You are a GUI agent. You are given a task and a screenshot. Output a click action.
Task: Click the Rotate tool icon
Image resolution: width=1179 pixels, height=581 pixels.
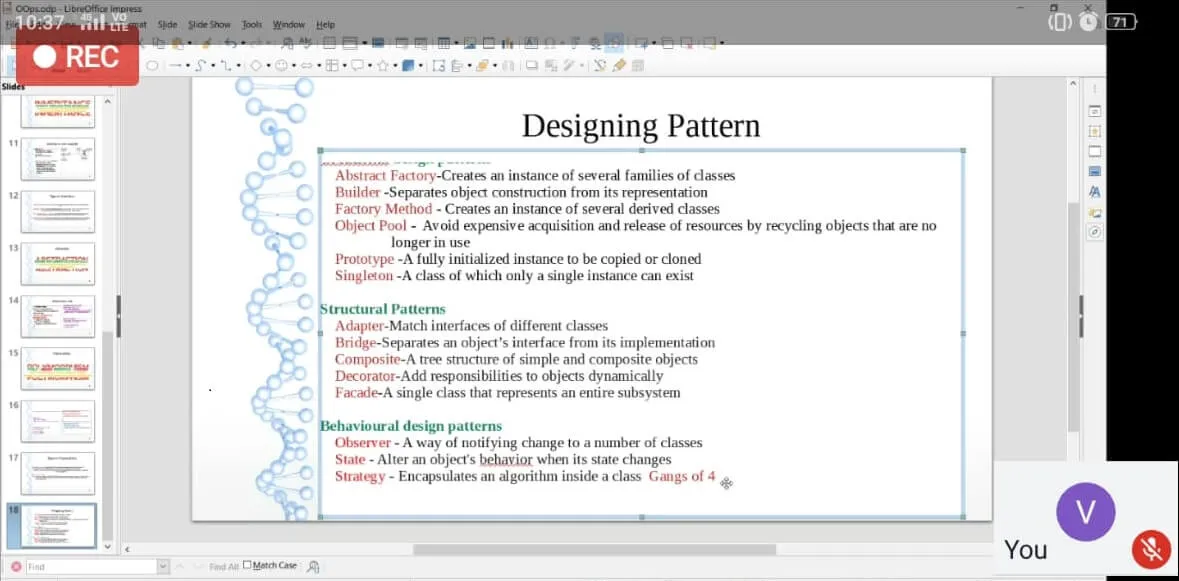tap(438, 66)
